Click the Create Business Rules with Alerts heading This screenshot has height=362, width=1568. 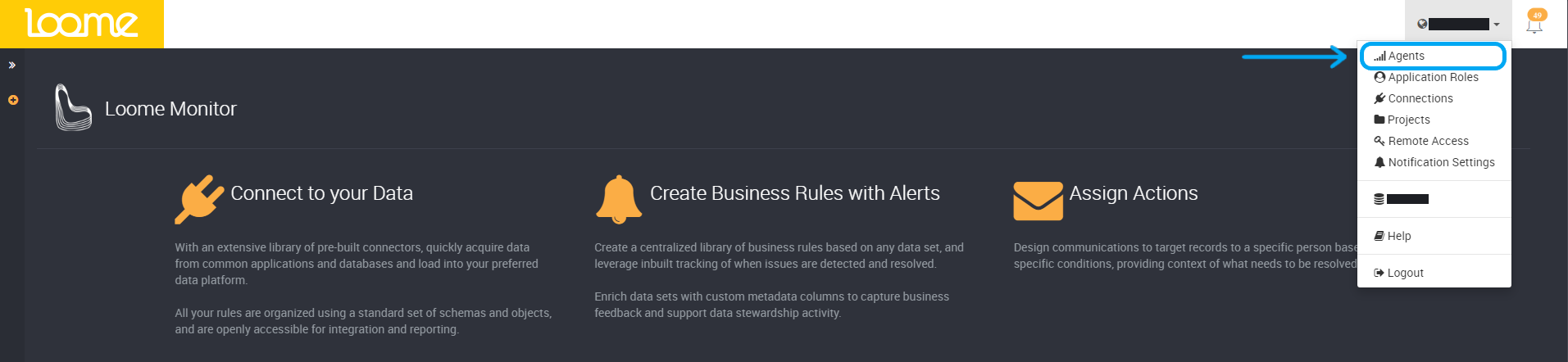794,193
